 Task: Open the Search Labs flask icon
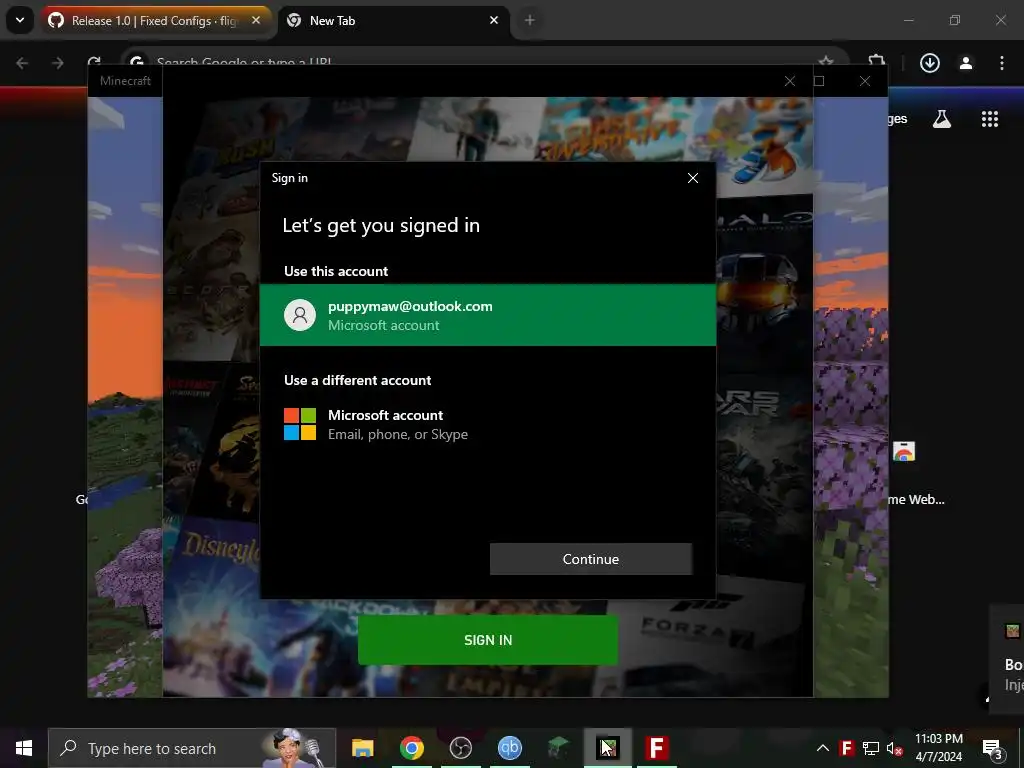click(942, 119)
